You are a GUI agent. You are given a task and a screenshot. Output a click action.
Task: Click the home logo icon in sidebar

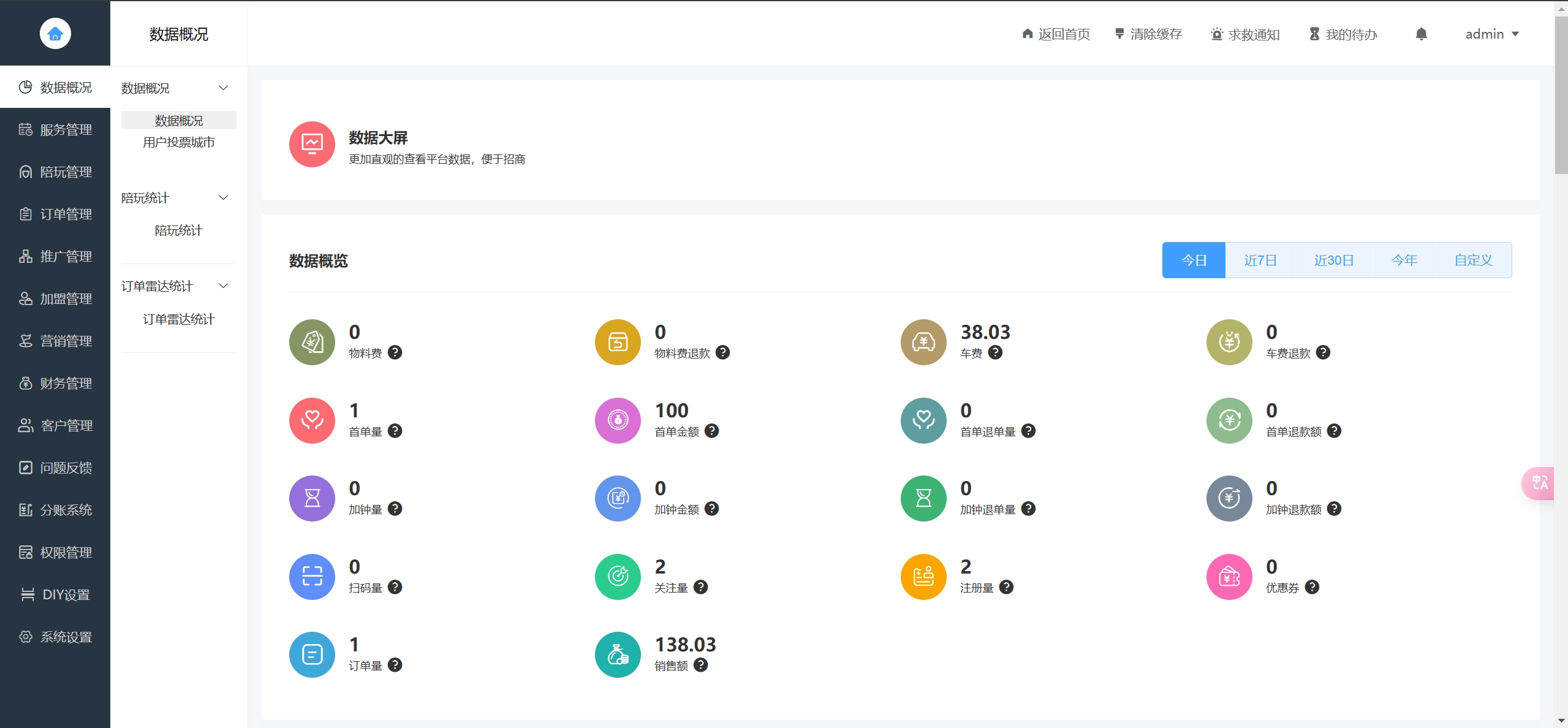pyautogui.click(x=55, y=33)
